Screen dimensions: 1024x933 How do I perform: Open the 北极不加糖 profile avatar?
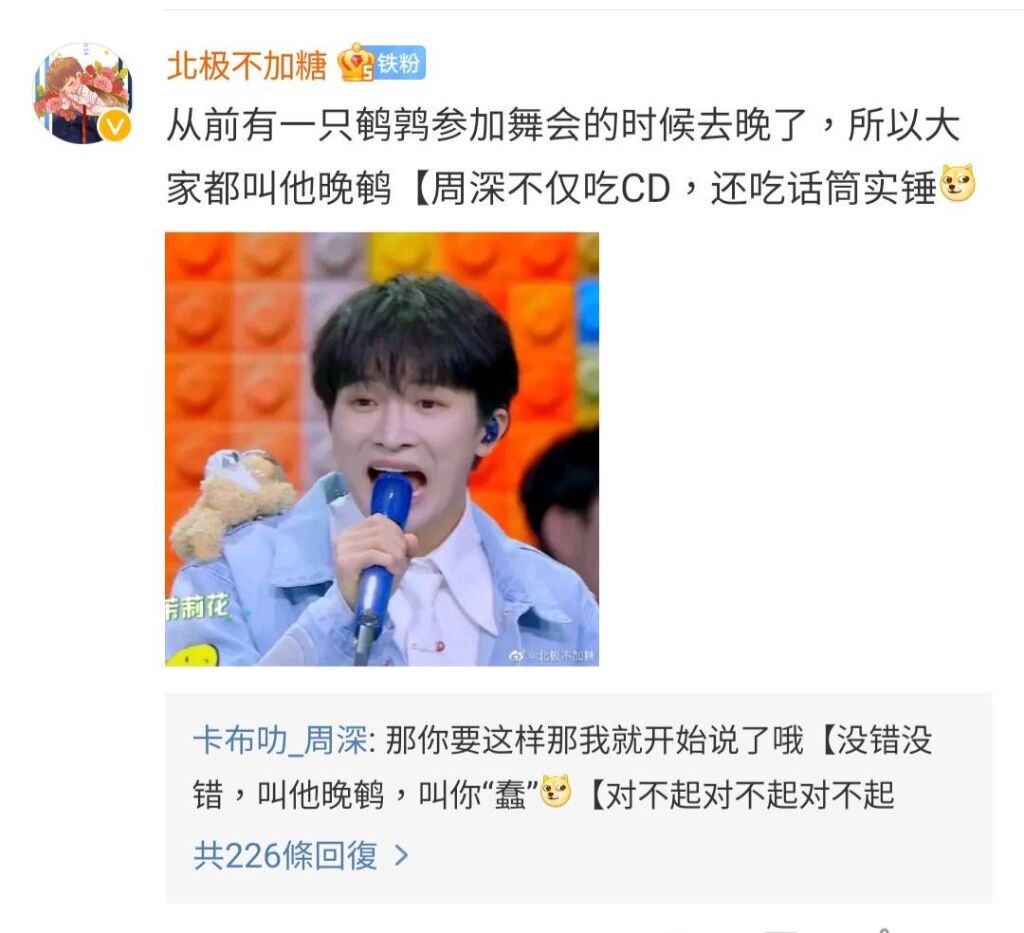coord(82,93)
